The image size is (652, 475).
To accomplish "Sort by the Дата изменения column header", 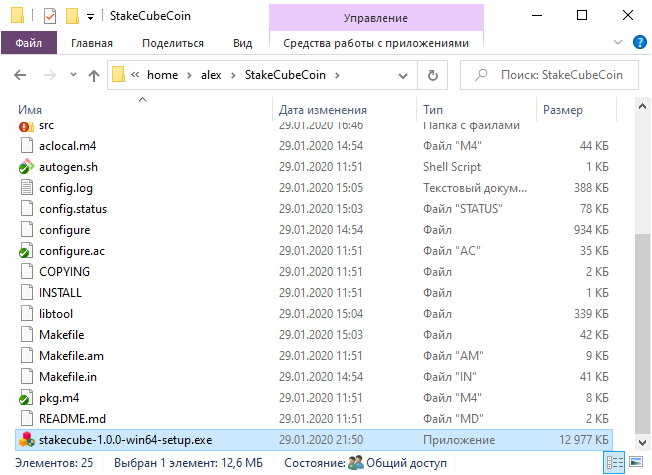I will coord(323,110).
